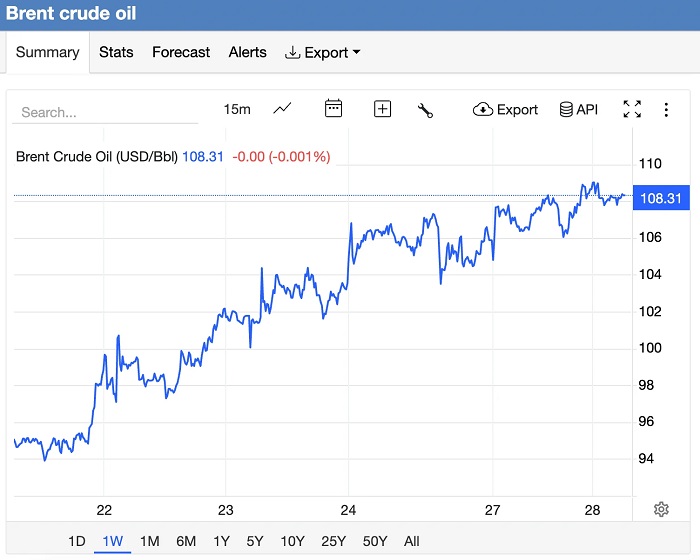This screenshot has height=560, width=700.
Task: Open the Forecast tab
Action: point(181,52)
